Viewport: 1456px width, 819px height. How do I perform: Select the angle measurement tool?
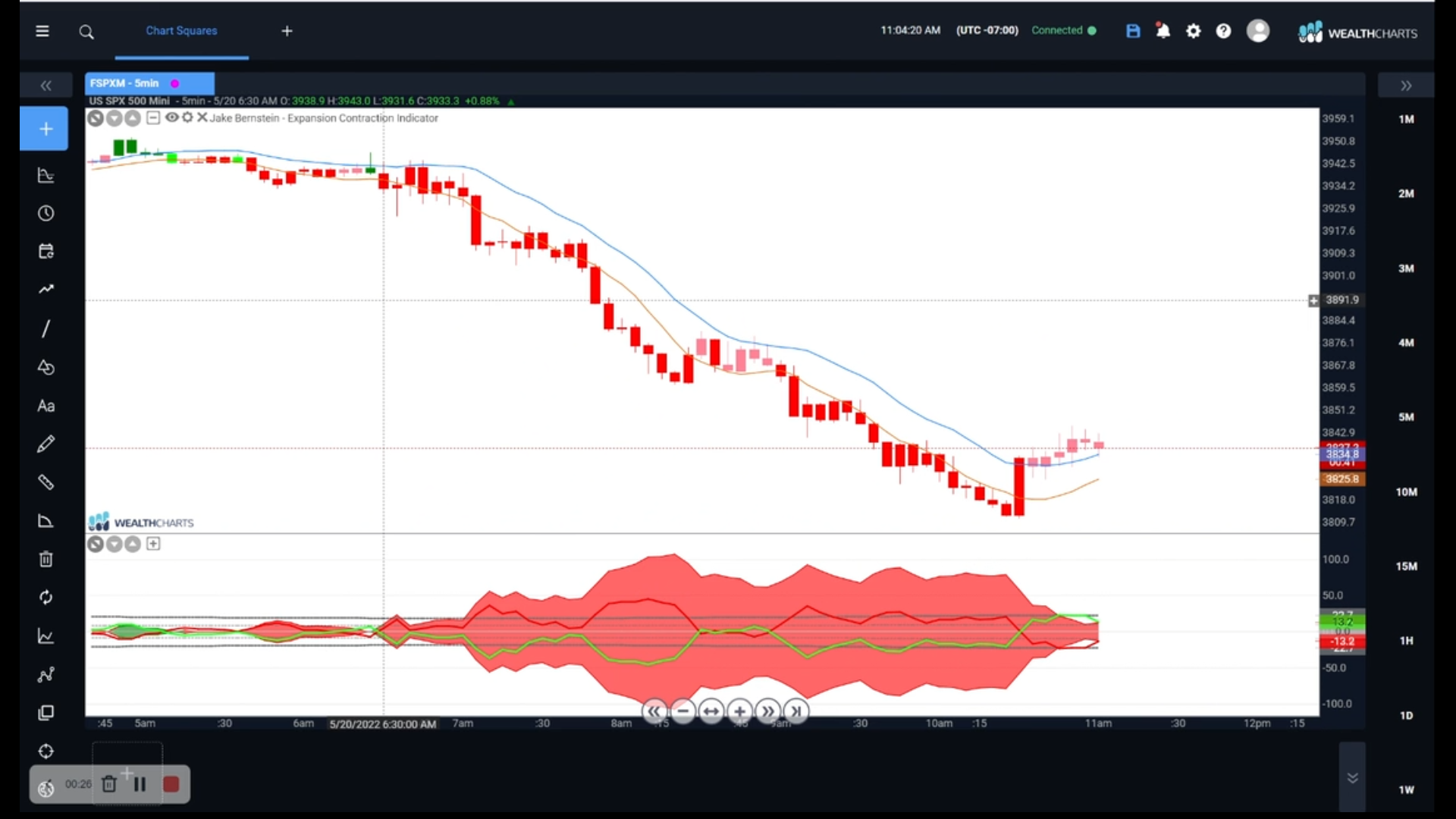pyautogui.click(x=46, y=521)
